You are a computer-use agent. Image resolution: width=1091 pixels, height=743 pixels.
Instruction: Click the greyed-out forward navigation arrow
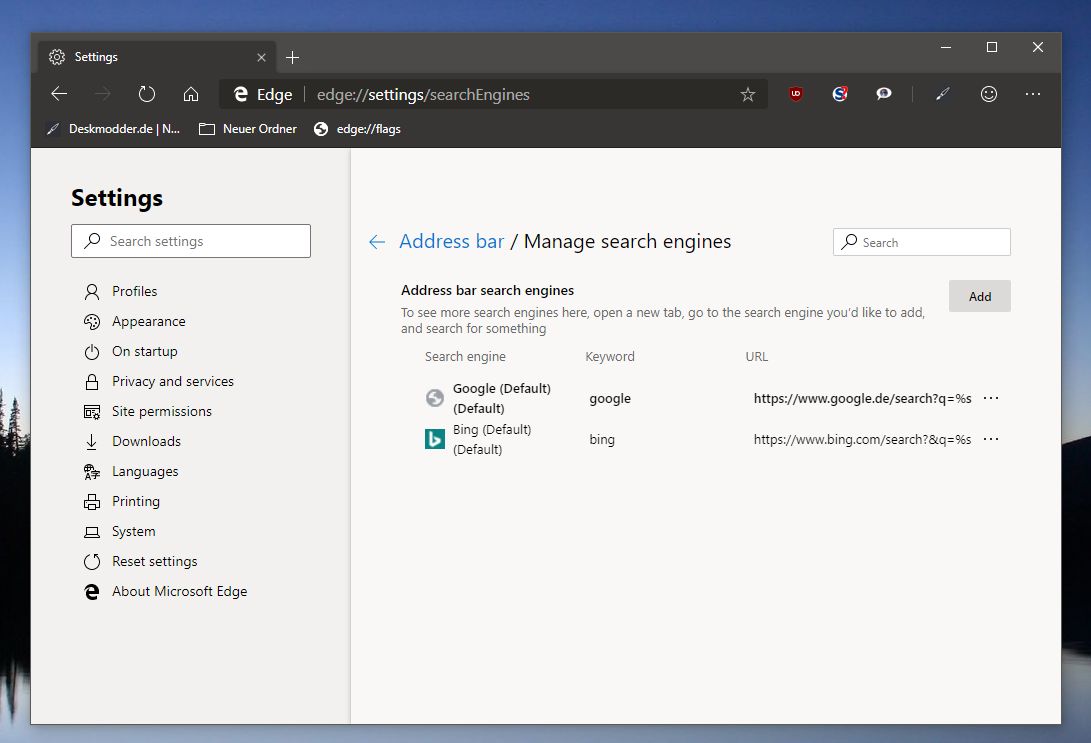click(x=102, y=94)
